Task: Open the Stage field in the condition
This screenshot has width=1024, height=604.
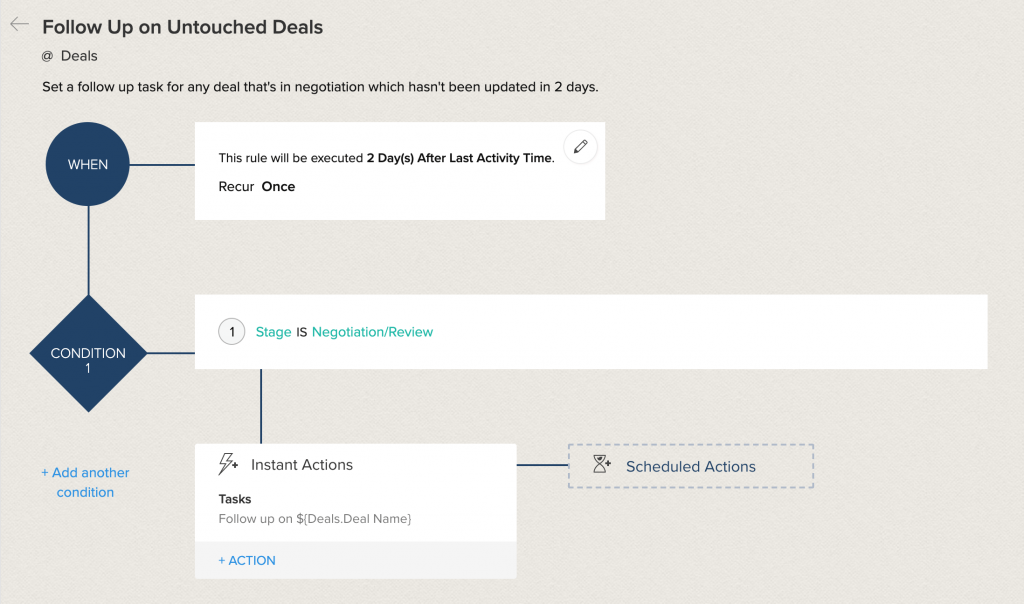Action: pyautogui.click(x=273, y=332)
